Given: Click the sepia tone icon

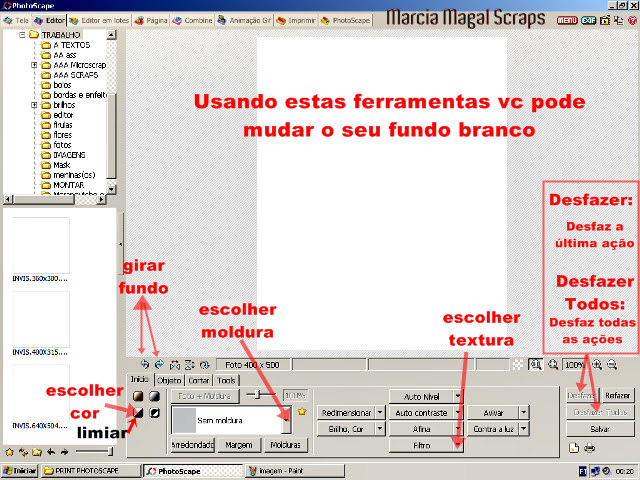Looking at the screenshot, I should click(x=138, y=396).
